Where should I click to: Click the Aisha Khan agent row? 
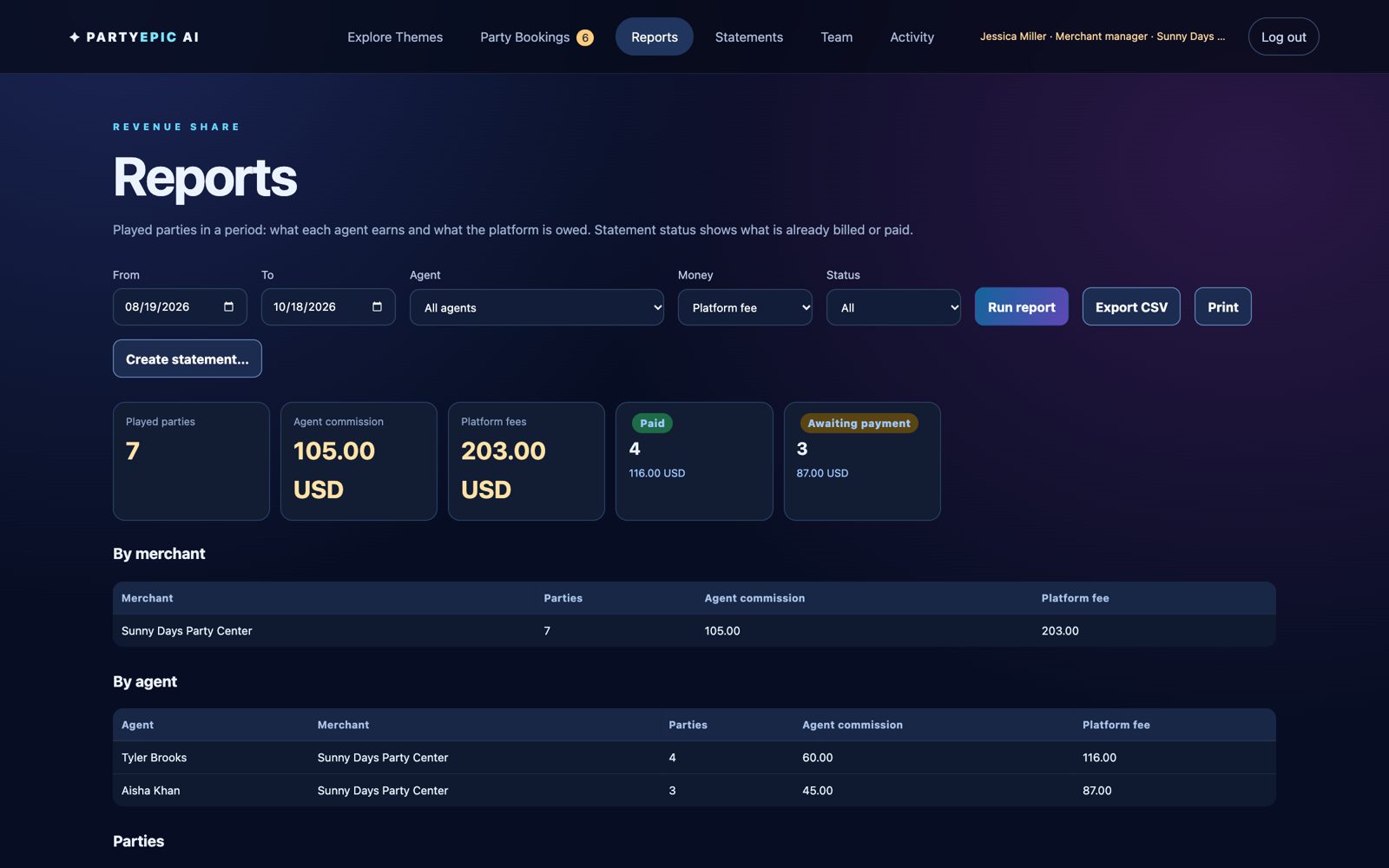[x=694, y=791]
